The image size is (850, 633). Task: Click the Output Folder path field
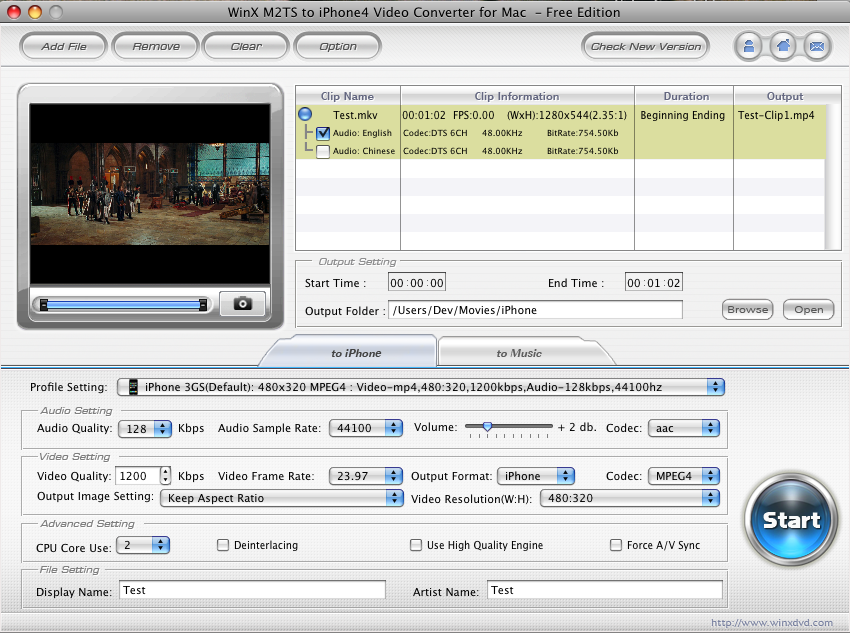click(x=535, y=310)
